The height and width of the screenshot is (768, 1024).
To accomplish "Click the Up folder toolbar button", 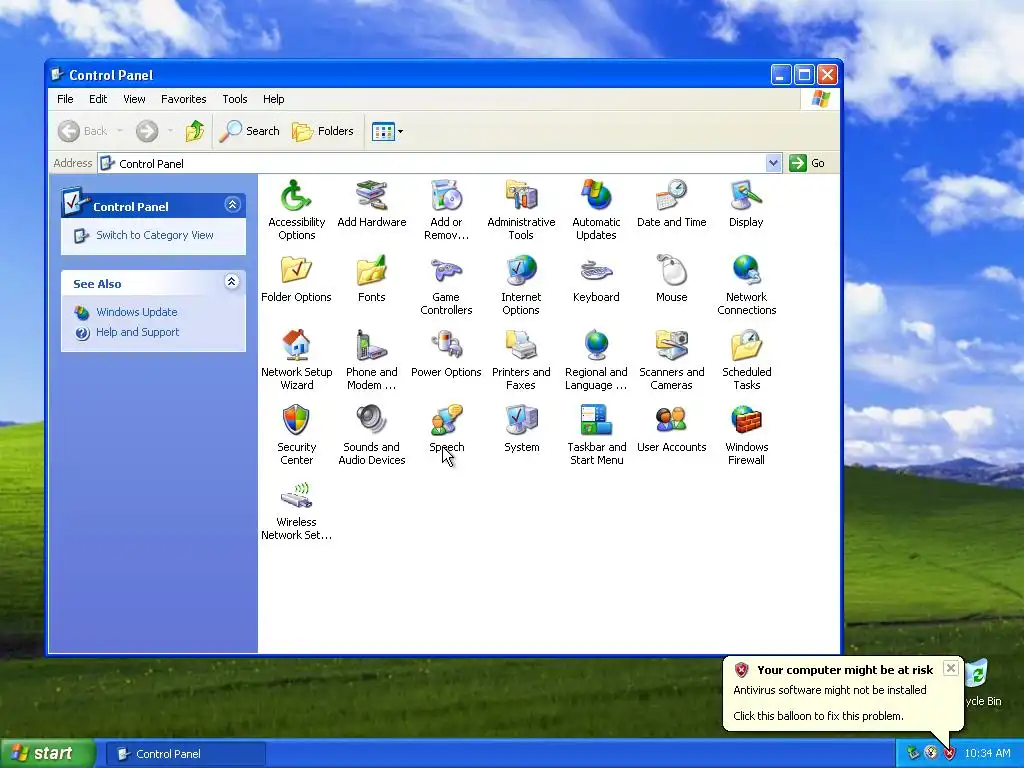I will click(x=195, y=131).
